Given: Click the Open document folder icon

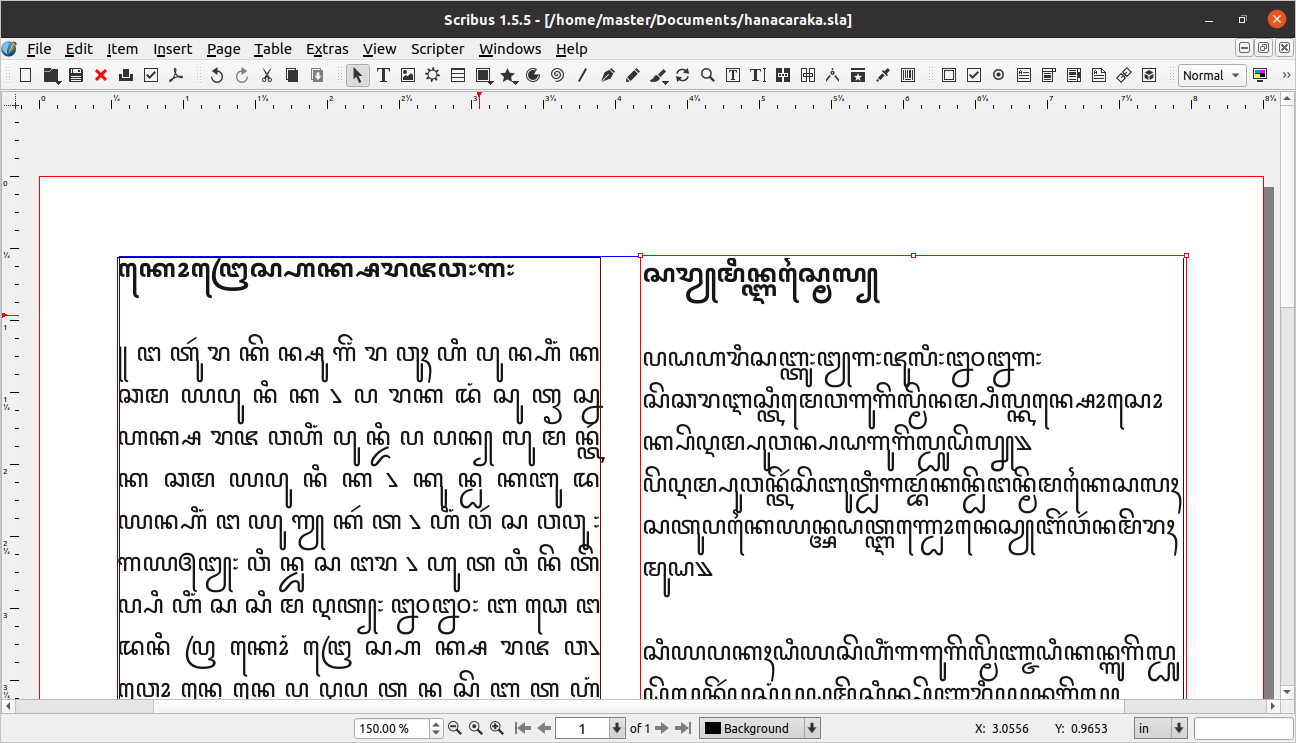Looking at the screenshot, I should (51, 75).
